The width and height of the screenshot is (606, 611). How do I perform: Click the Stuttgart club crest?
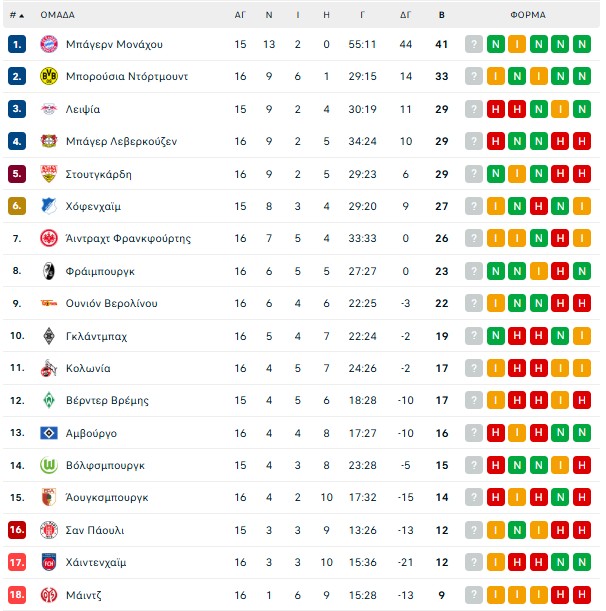47,174
